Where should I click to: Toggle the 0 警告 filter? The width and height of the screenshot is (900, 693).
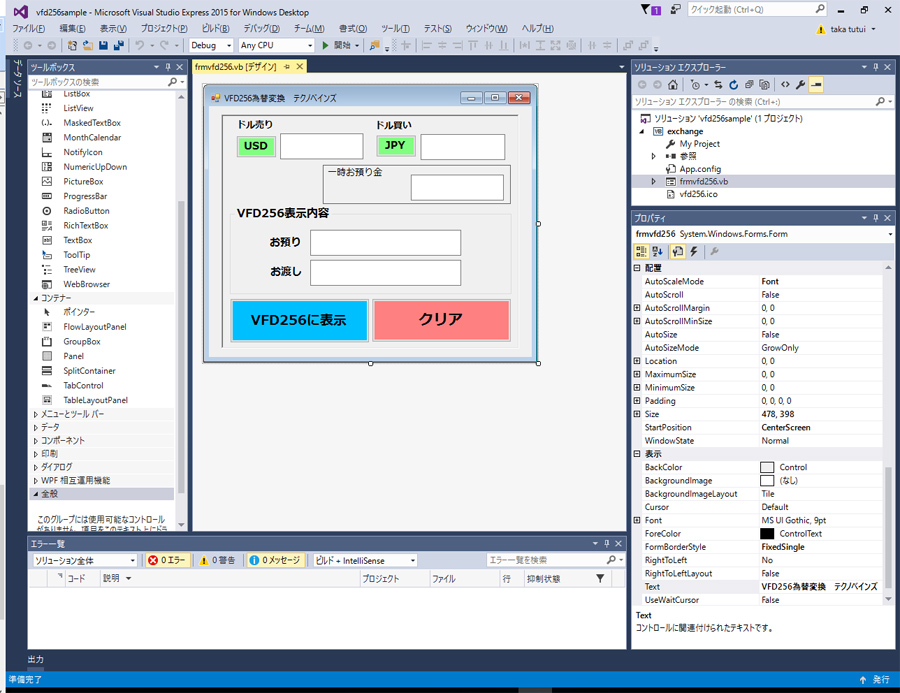tap(217, 560)
